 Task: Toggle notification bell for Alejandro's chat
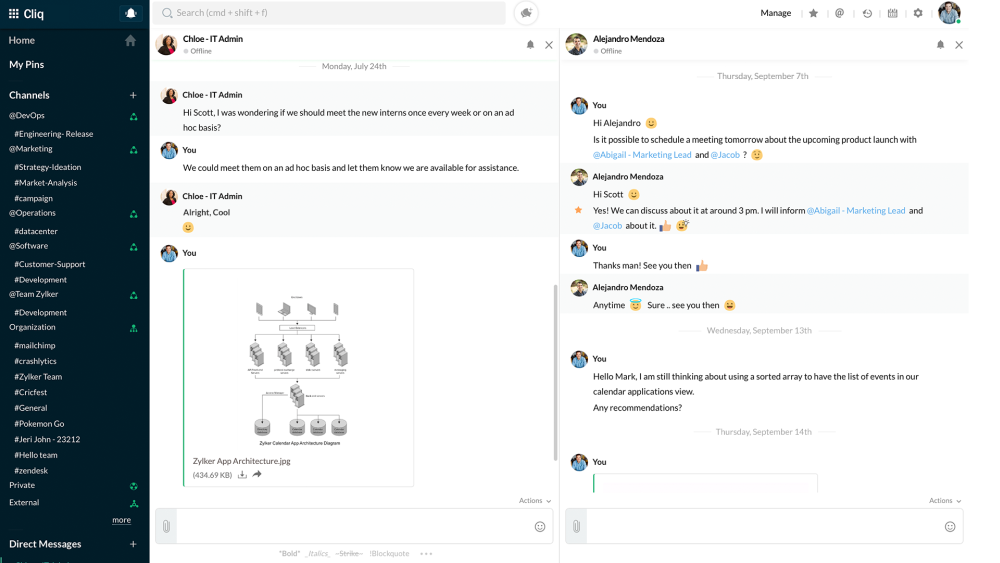pyautogui.click(x=940, y=45)
